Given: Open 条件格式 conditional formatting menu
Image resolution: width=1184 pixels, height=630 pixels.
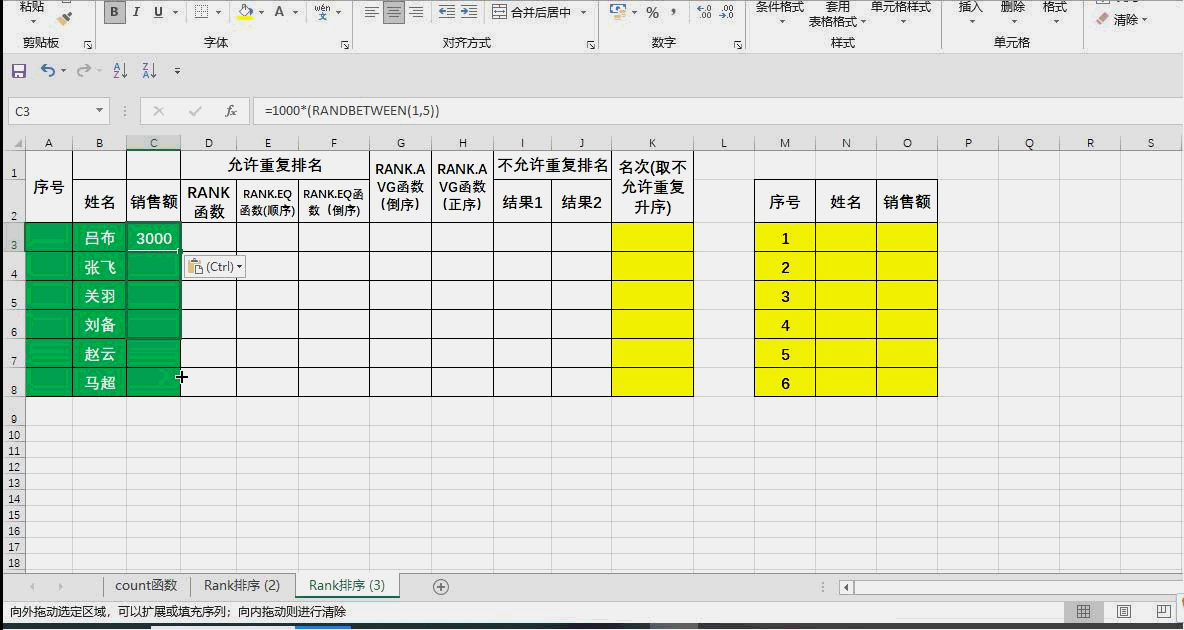Looking at the screenshot, I should coord(780,11).
